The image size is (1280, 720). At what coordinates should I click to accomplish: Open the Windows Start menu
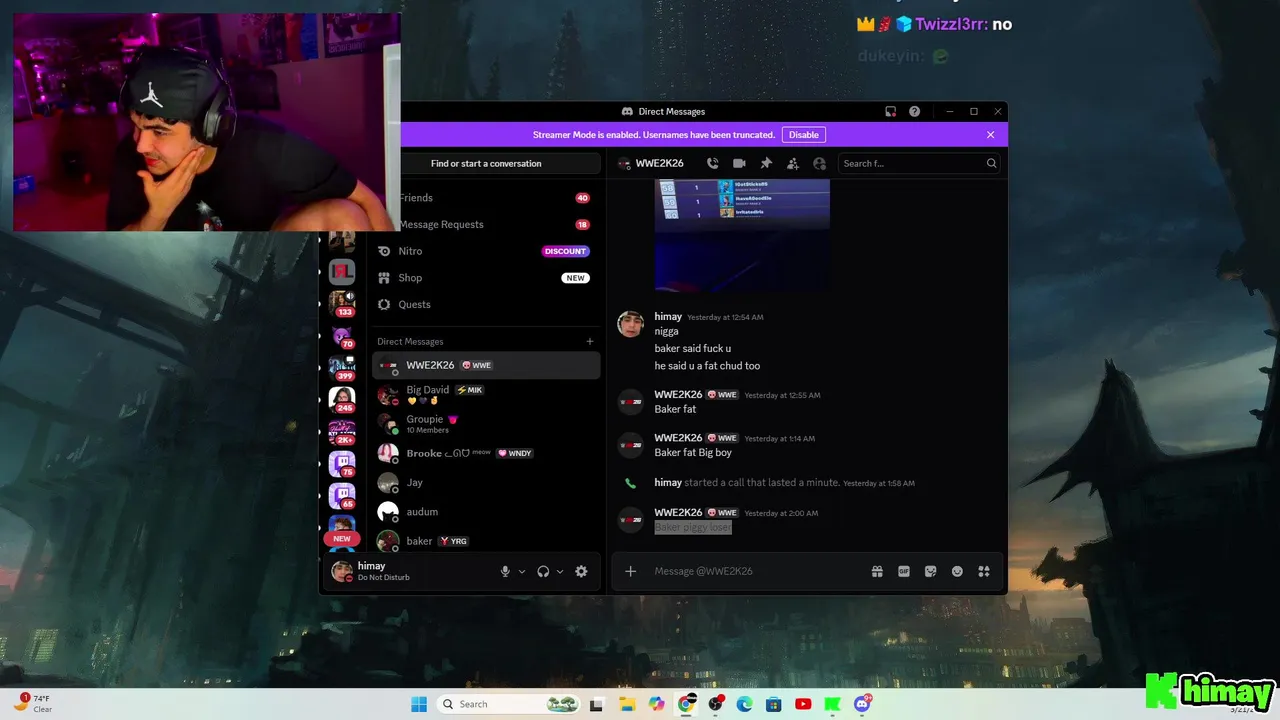[x=419, y=704]
